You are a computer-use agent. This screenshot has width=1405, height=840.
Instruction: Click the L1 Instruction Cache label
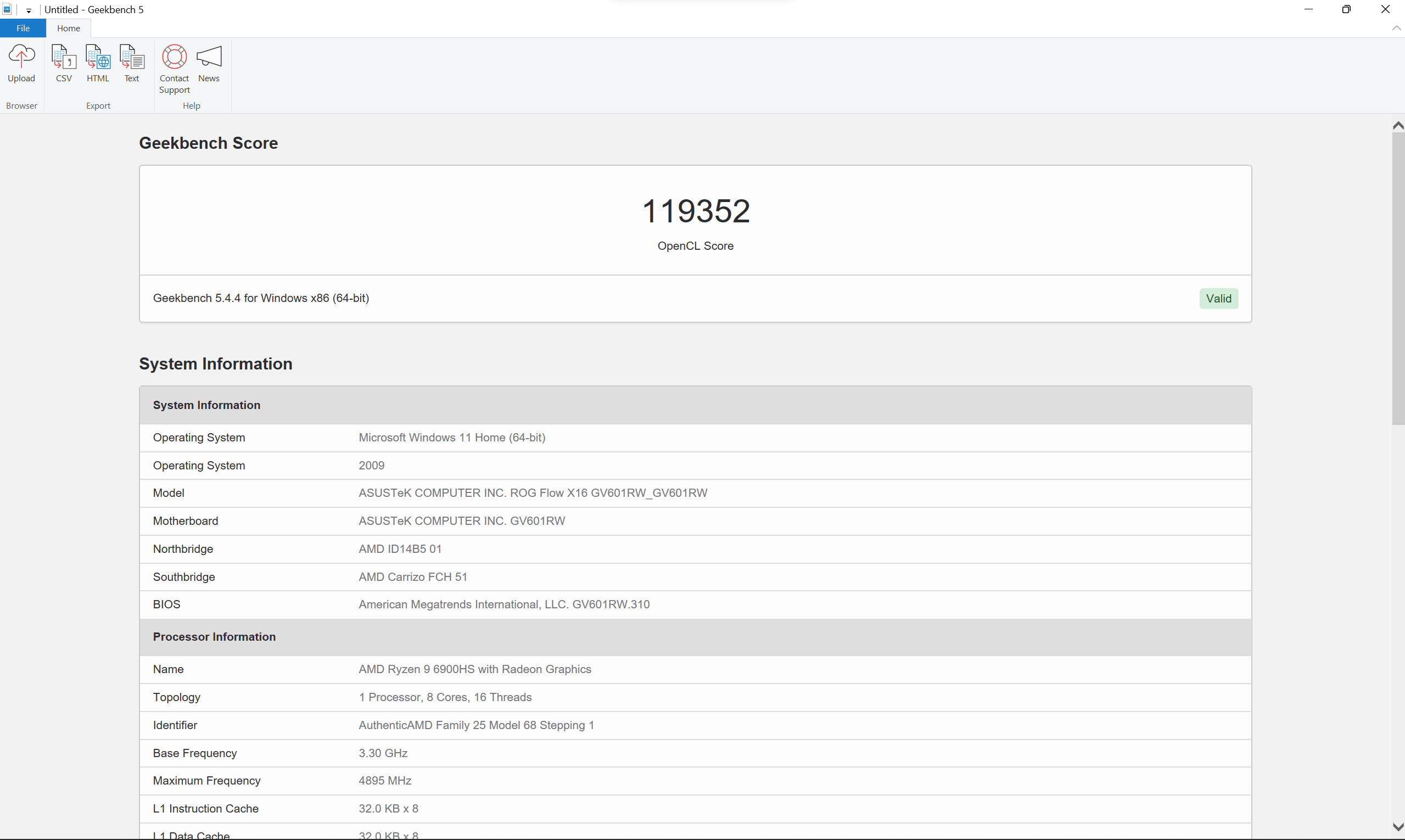click(x=205, y=808)
